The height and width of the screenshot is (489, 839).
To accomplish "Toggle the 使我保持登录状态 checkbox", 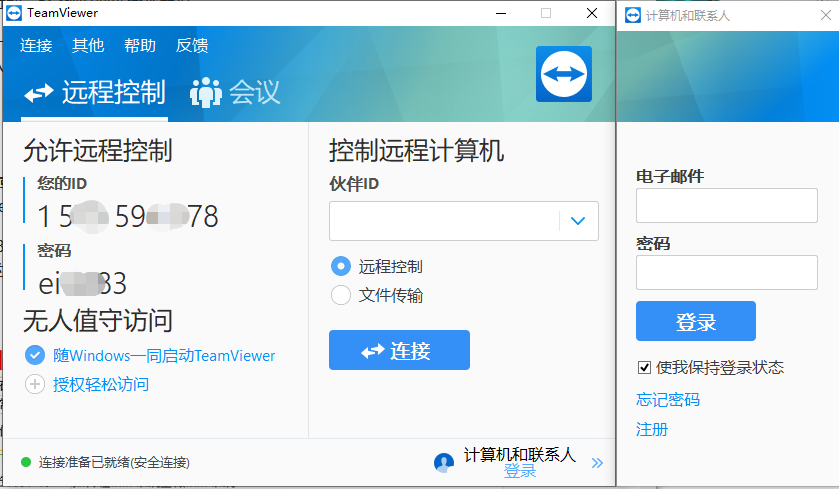I will 644,368.
